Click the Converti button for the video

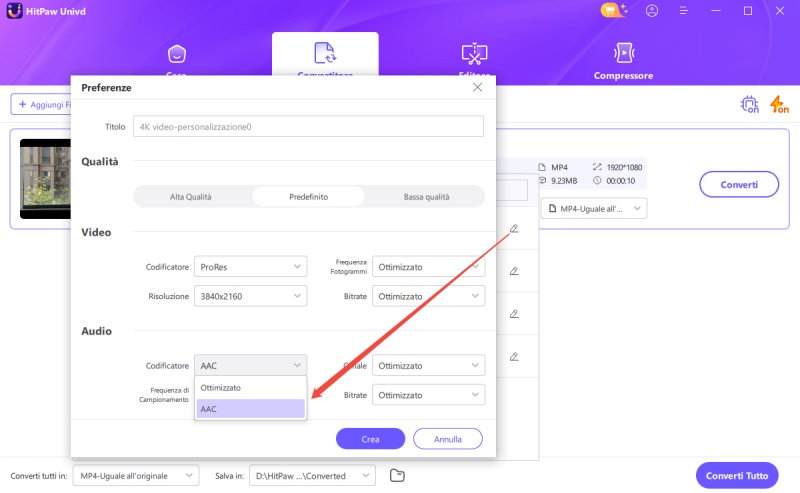[739, 185]
